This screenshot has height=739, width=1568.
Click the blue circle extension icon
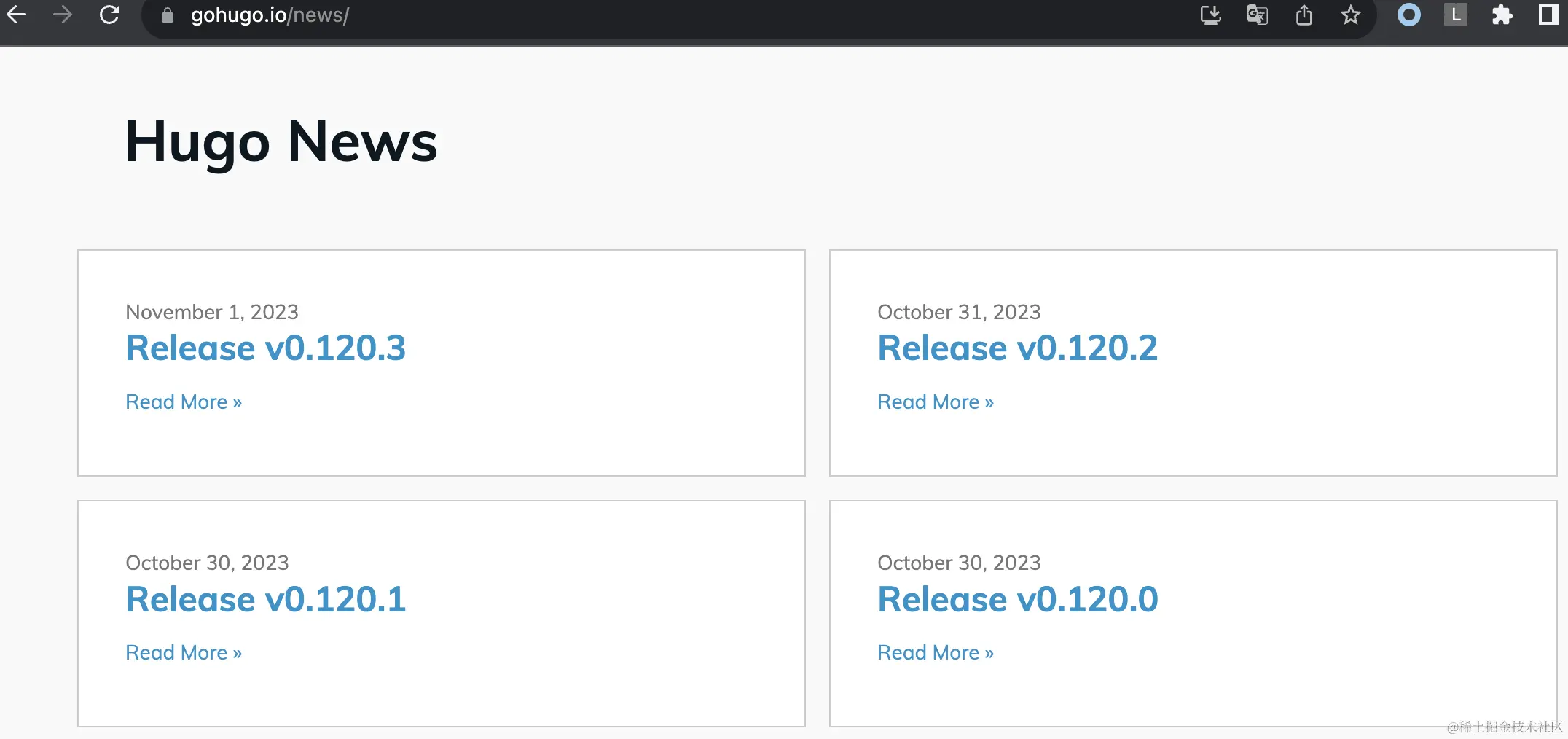point(1408,15)
